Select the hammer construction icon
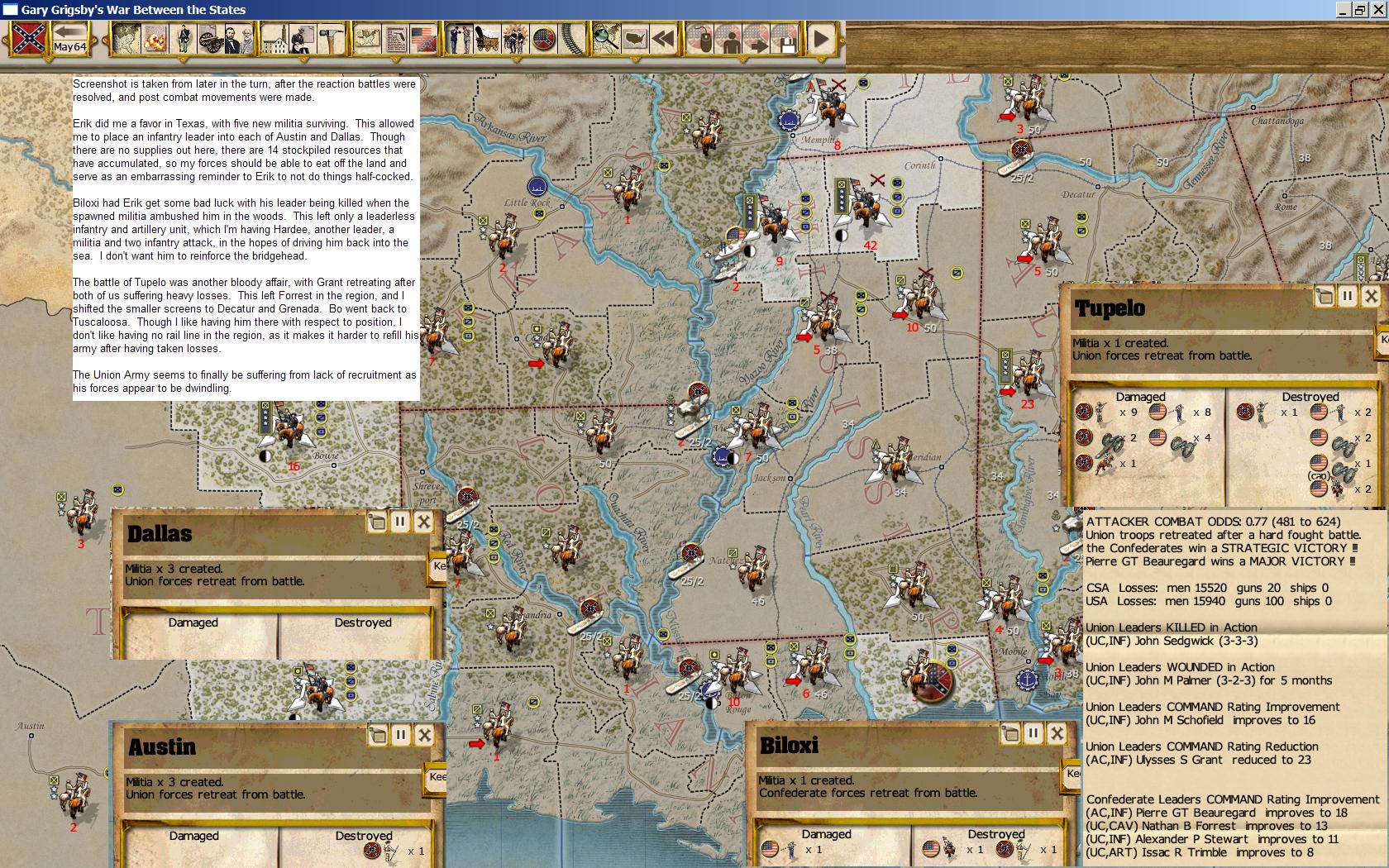1389x868 pixels. click(x=330, y=38)
